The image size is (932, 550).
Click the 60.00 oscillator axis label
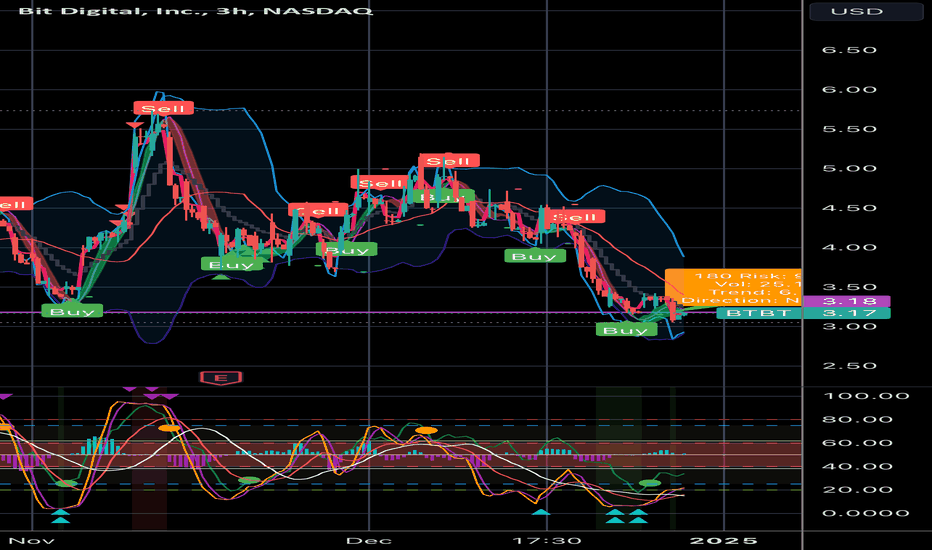pos(858,443)
